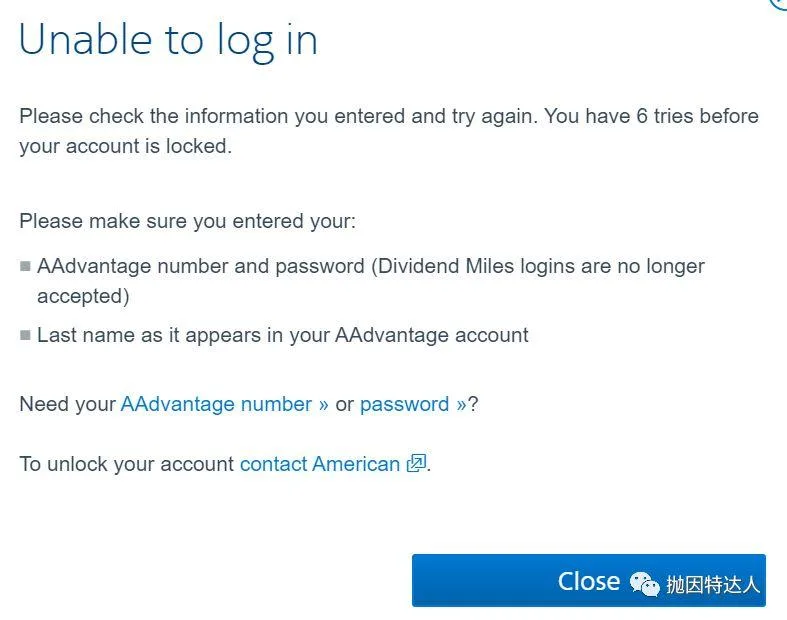Follow the password reset link
This screenshot has width=787, height=620.
coord(412,404)
